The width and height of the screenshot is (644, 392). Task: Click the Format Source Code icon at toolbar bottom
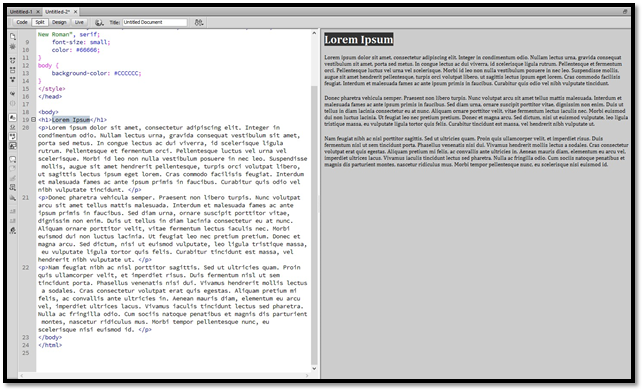(x=13, y=231)
